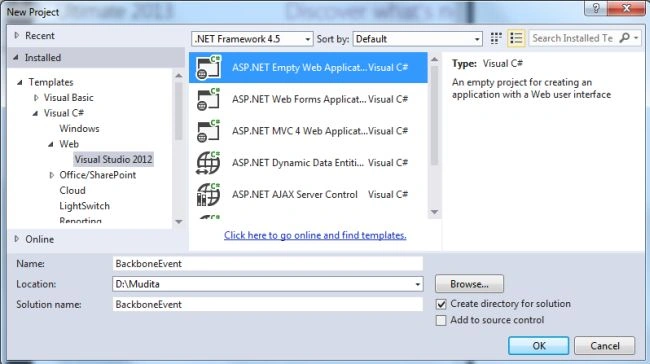Close the New Project dialog
Screen dimensions: 650x364
click(x=627, y=8)
